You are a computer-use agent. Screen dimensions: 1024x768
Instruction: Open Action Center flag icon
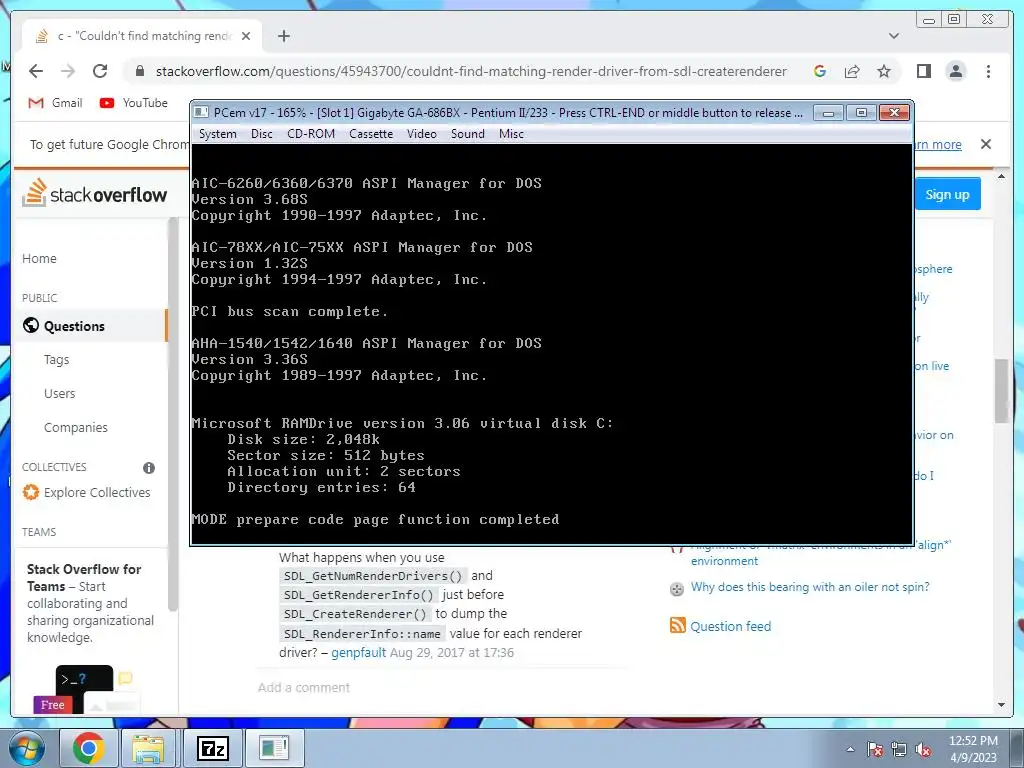pyautogui.click(x=875, y=749)
